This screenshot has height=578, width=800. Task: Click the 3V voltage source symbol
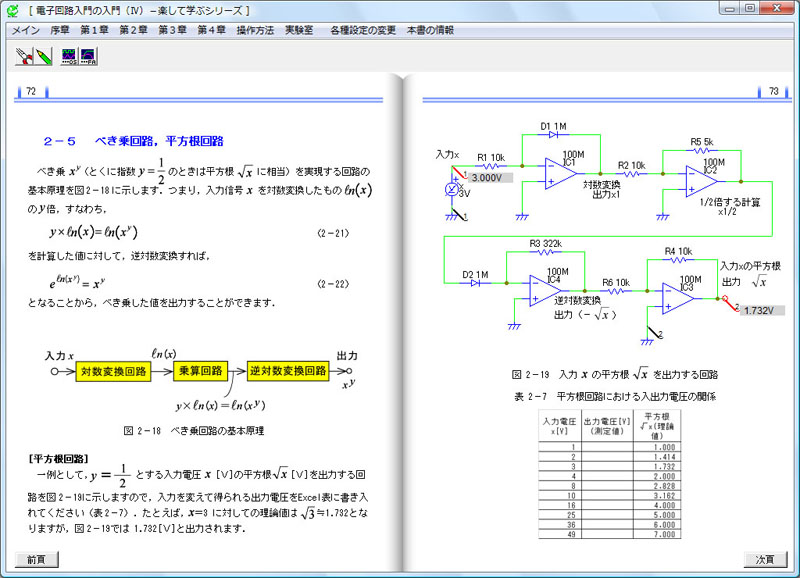tap(452, 190)
